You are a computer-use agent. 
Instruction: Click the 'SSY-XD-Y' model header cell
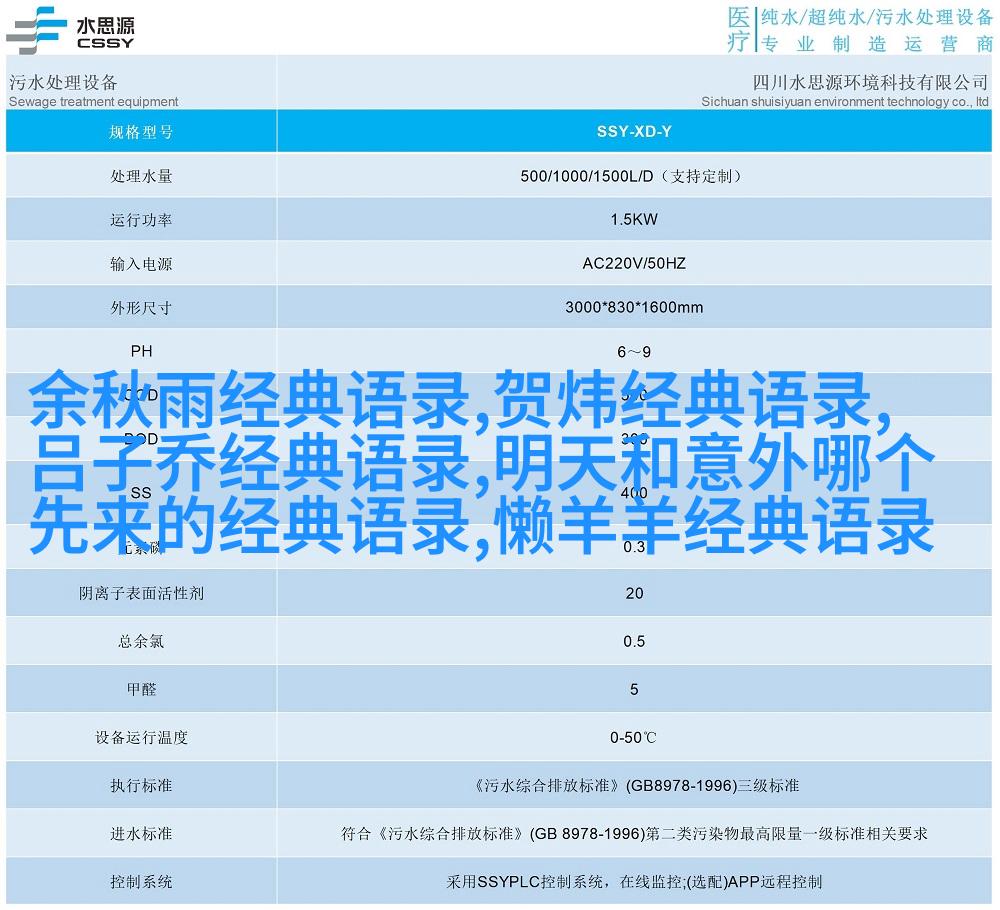click(634, 131)
